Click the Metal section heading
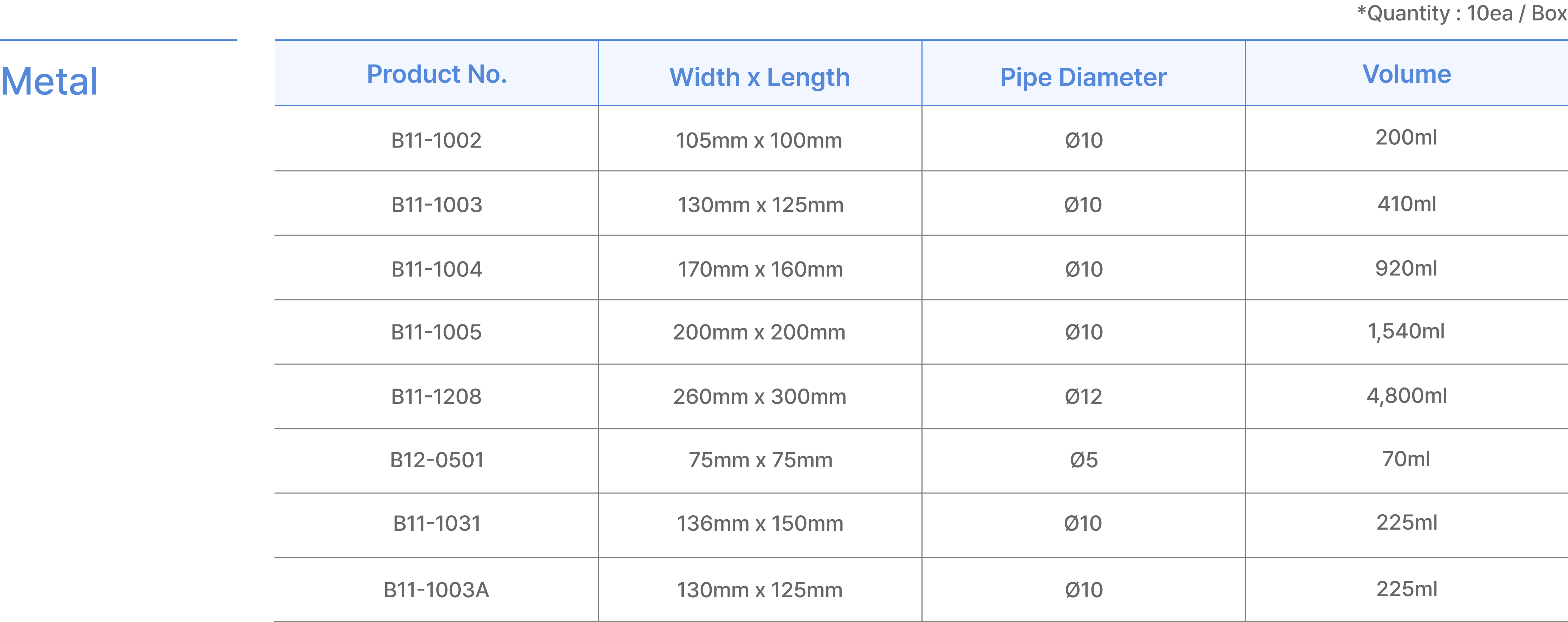The width and height of the screenshot is (1568, 622). 49,82
